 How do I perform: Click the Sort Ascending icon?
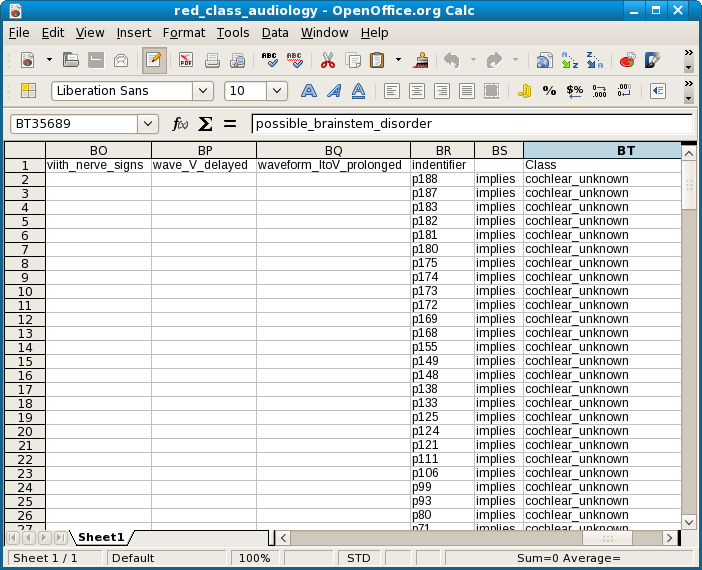click(569, 60)
